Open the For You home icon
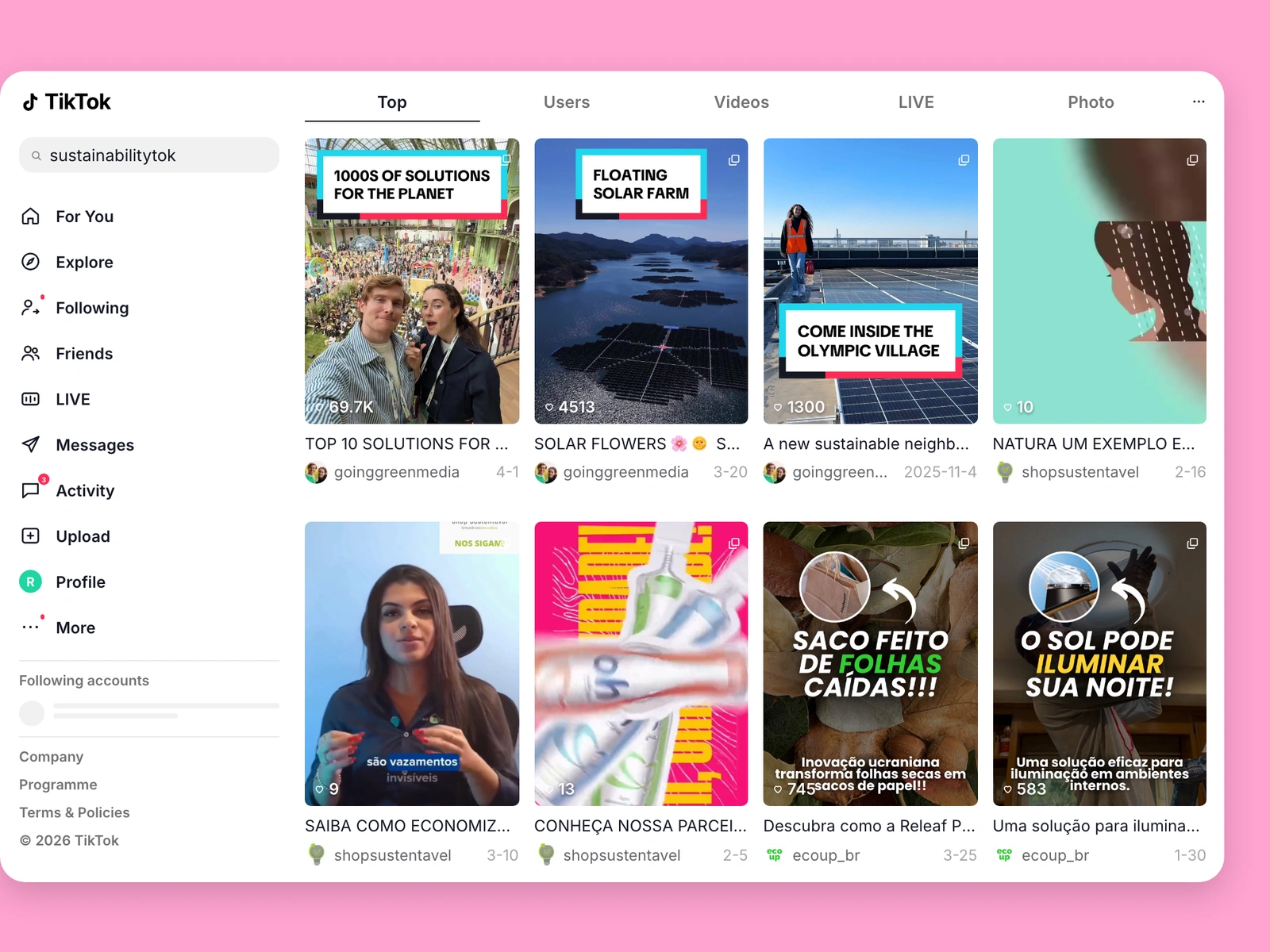 click(30, 216)
